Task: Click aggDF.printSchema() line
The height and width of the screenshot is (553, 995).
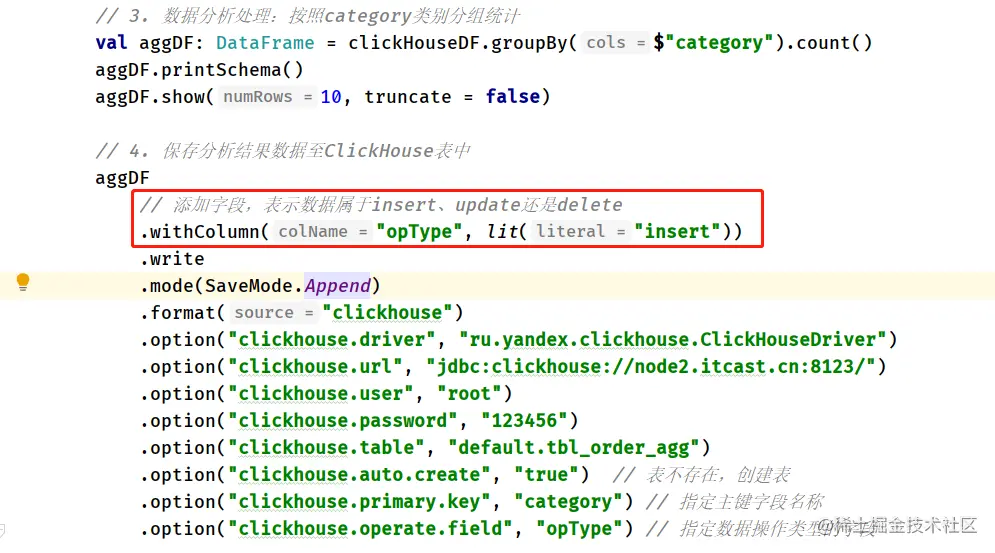Action: [199, 70]
